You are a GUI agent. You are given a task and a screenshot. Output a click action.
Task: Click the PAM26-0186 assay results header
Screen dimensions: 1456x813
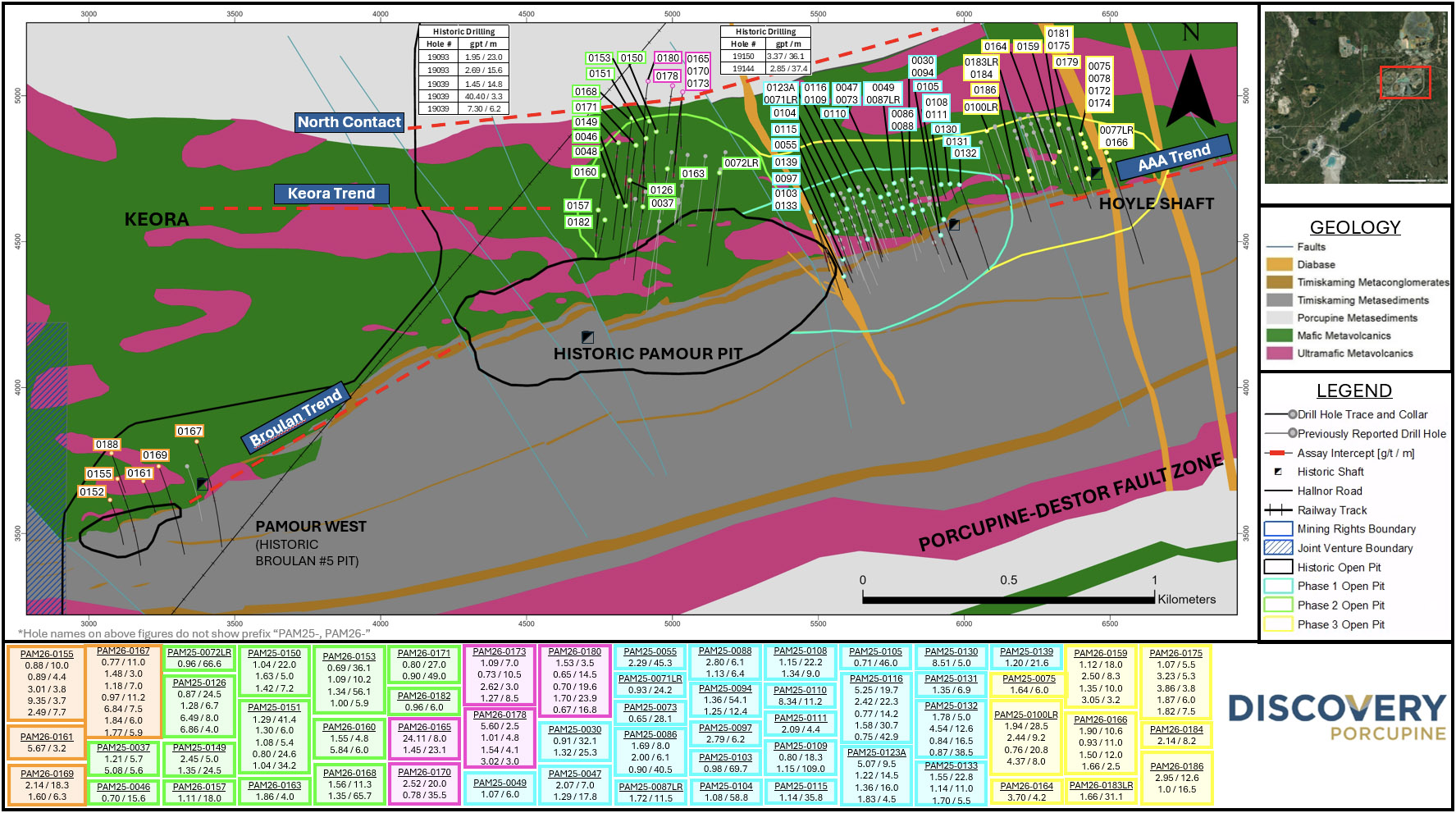coord(1176,766)
